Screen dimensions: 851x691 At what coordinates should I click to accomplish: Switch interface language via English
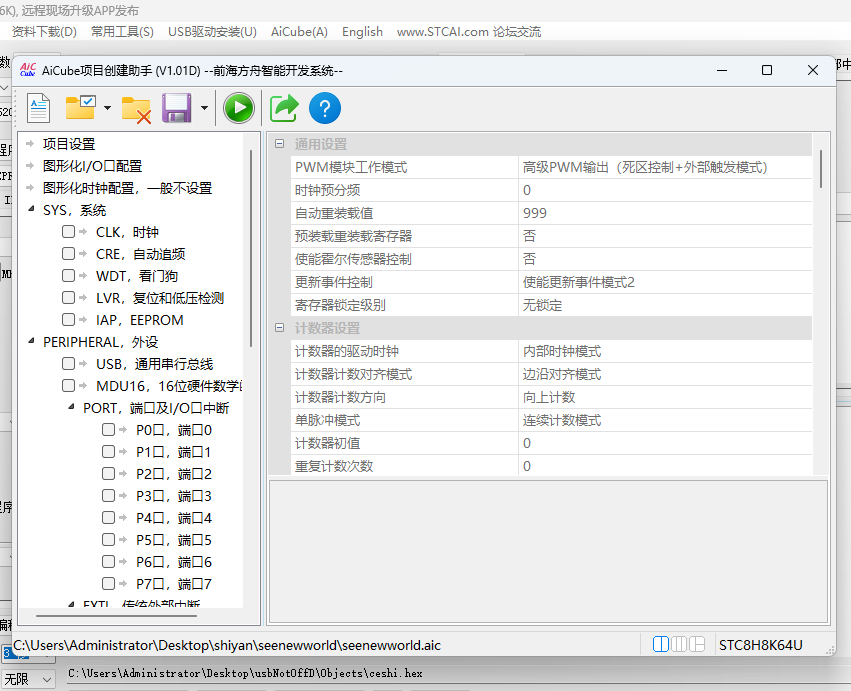[362, 31]
